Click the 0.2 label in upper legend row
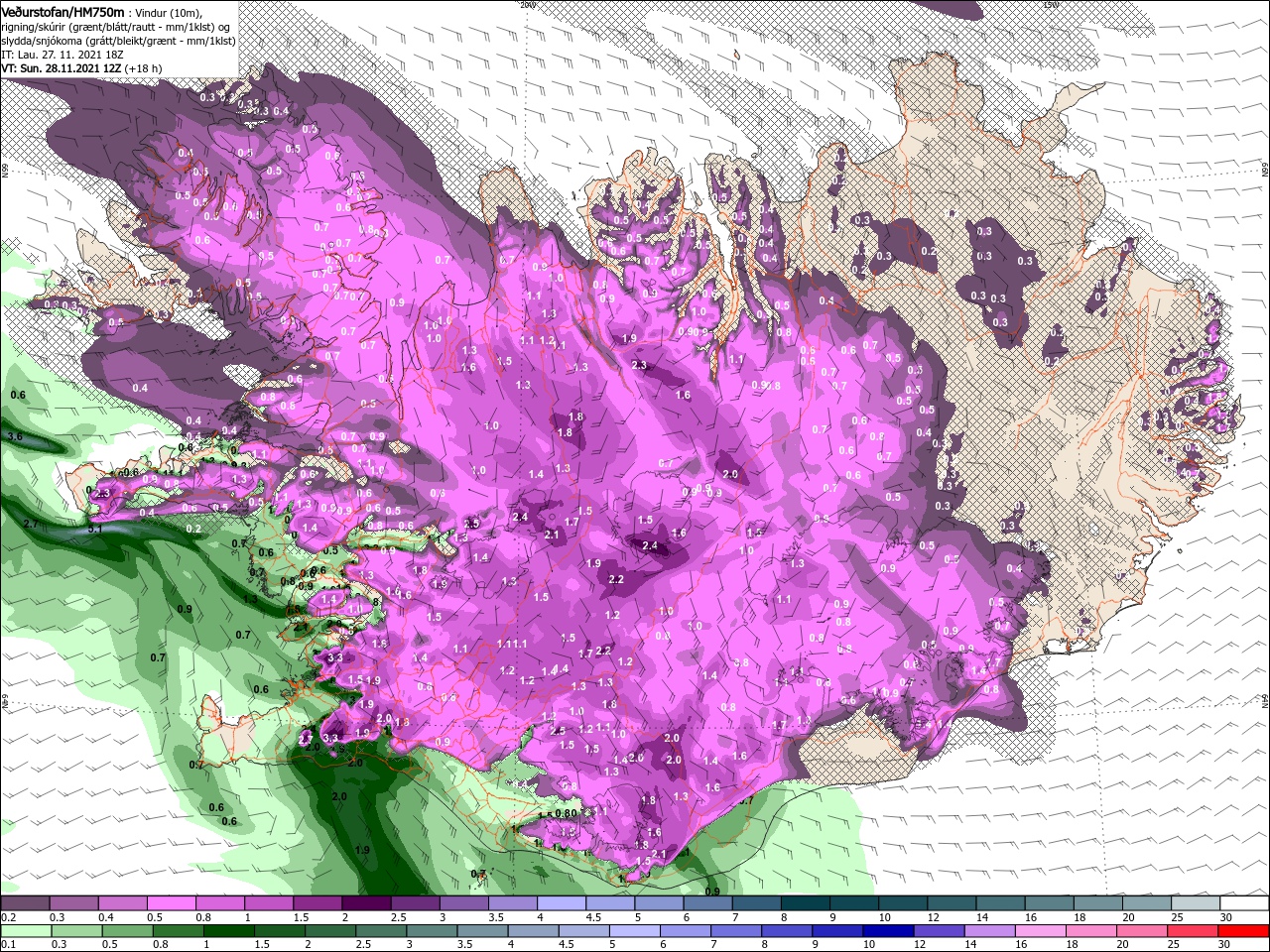Viewport: 1270px width, 952px height. point(8,917)
